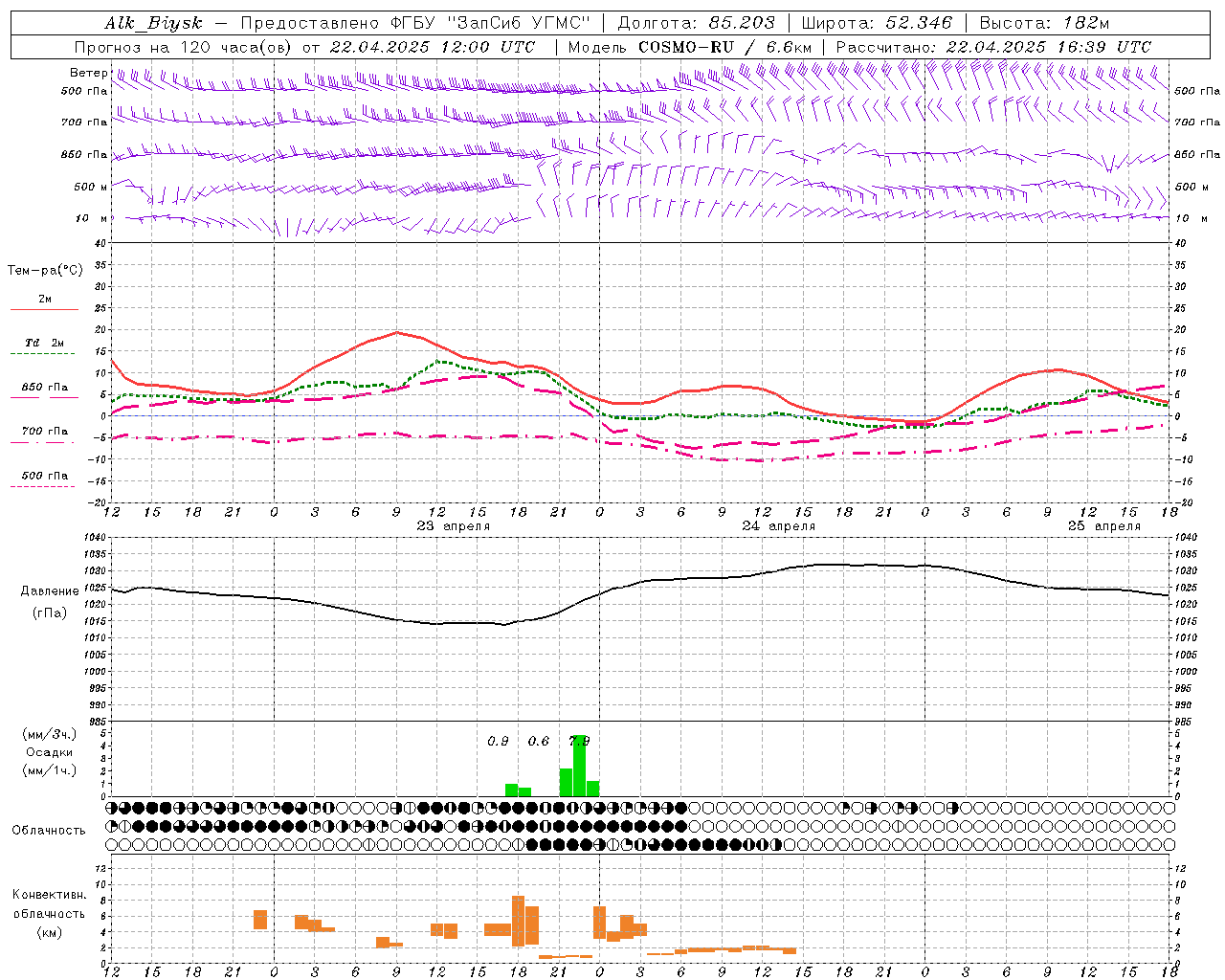Click the Конвективн. convective cloud label
Screen dimensions: 1225x980
pos(50,896)
